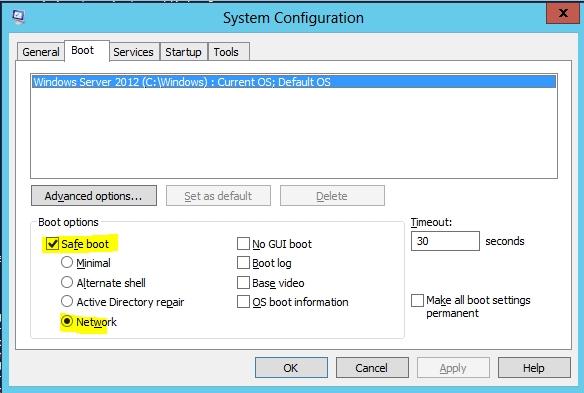
Task: Open Advanced options
Action: point(94,196)
